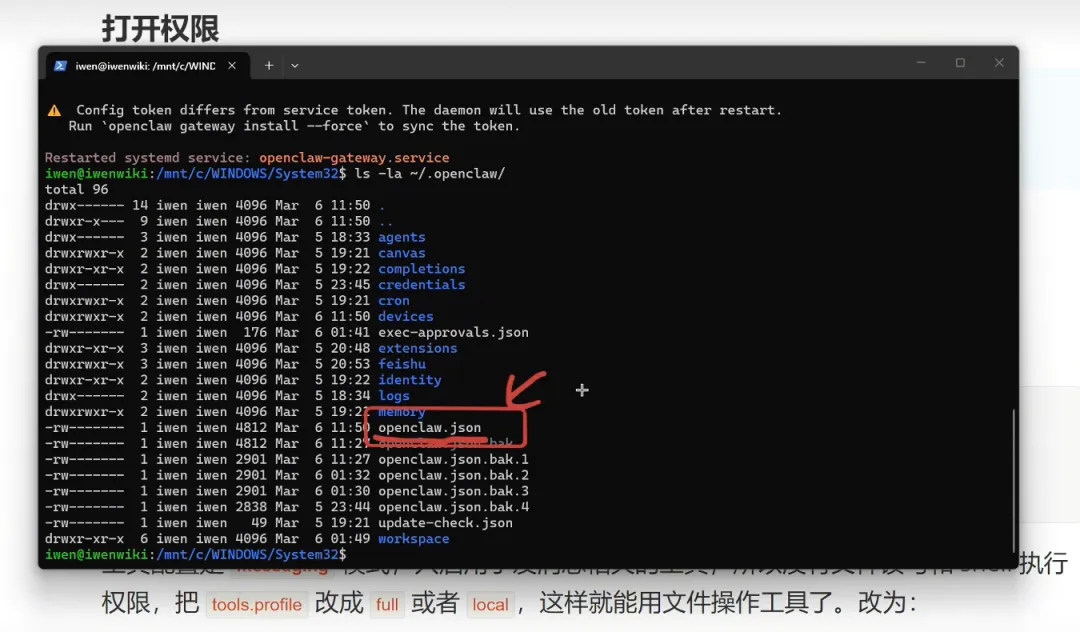This screenshot has height=632, width=1080.
Task: Click the workspace directory name
Action: 413,538
